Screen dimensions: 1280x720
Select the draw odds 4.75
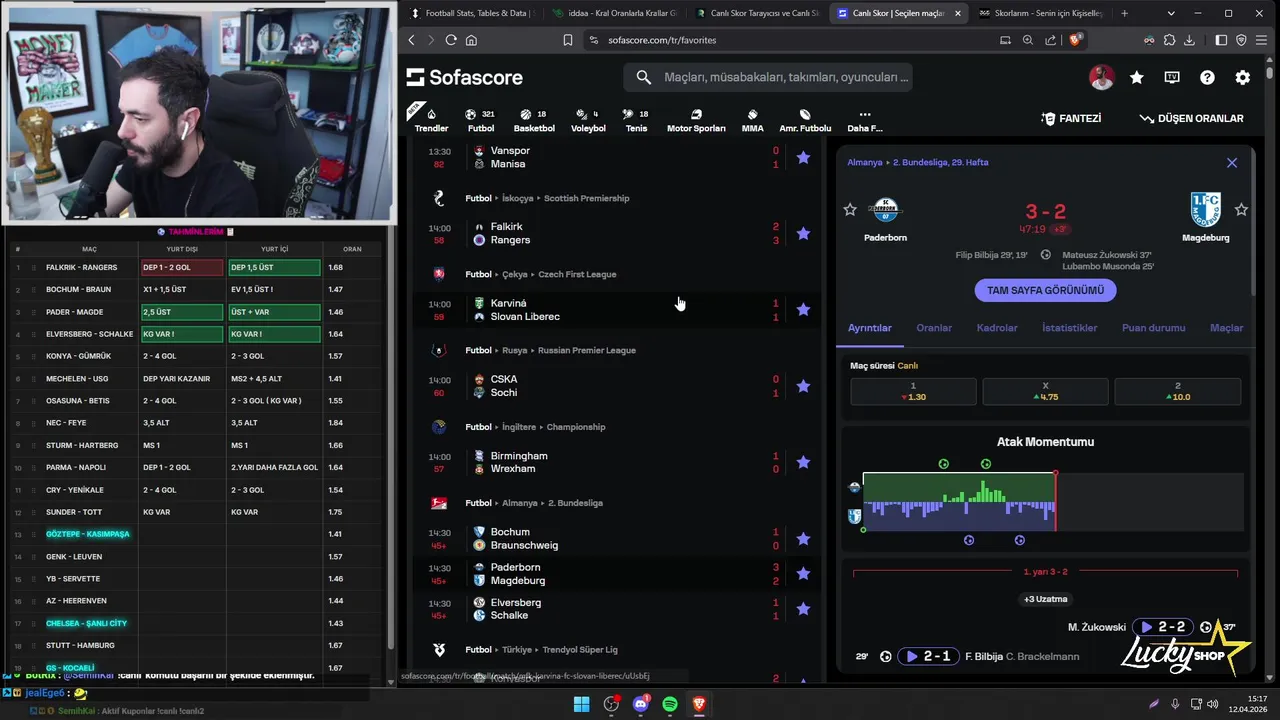click(x=1045, y=391)
